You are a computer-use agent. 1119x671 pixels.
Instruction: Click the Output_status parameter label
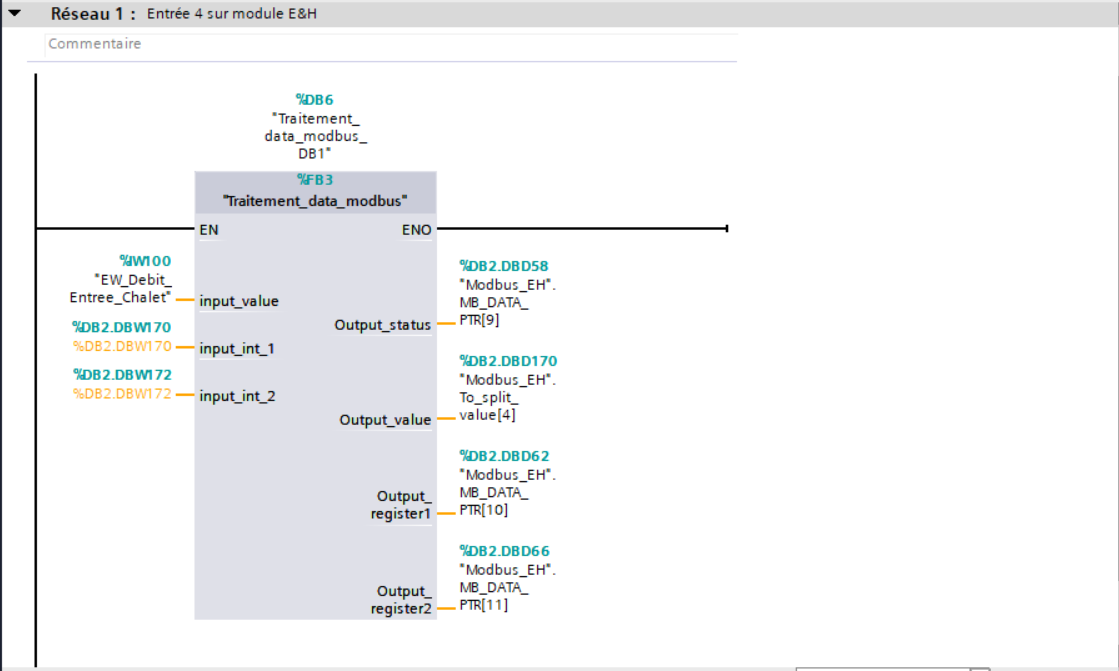383,325
